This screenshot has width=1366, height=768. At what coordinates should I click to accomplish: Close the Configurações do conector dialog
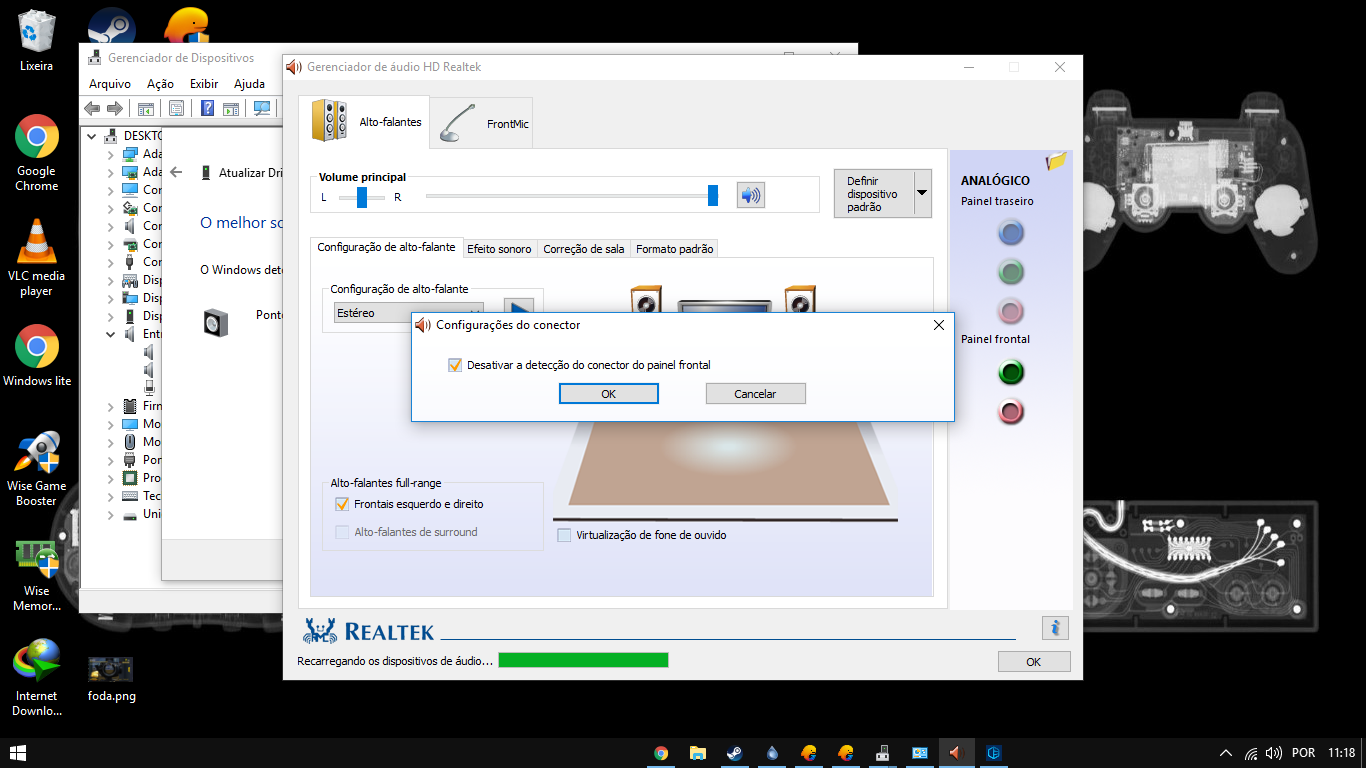click(x=938, y=325)
